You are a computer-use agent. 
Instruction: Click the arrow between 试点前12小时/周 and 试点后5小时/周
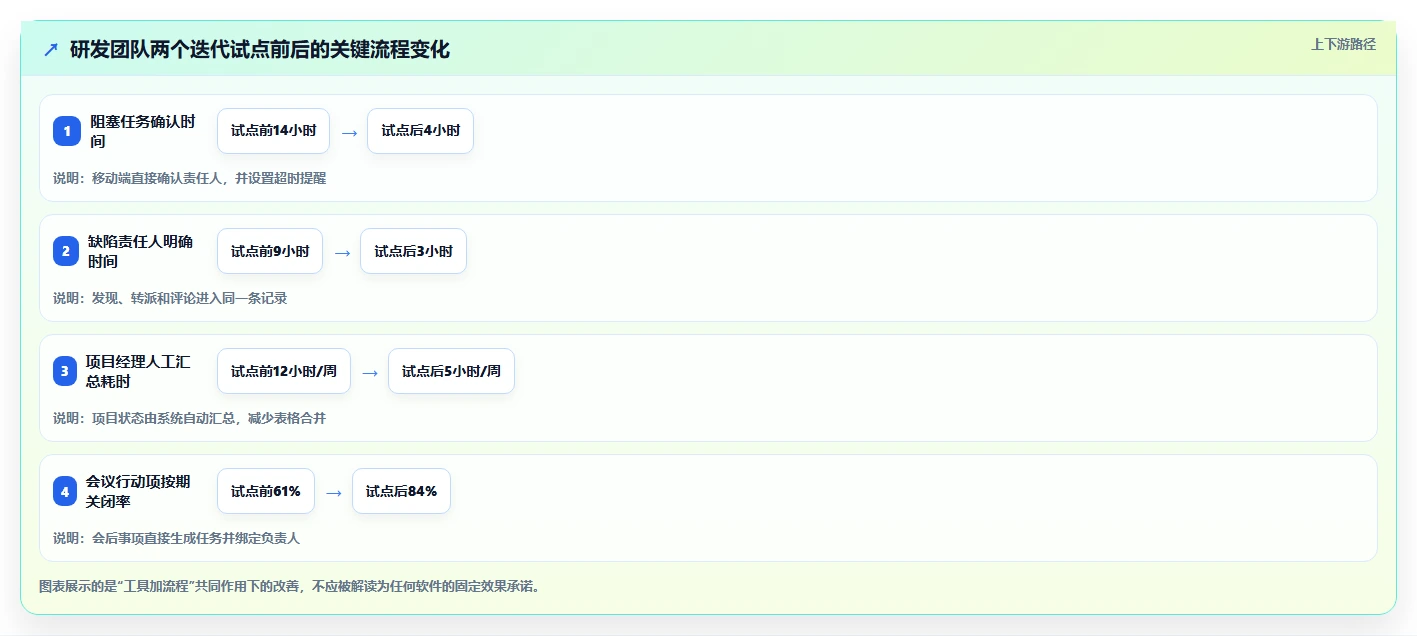pos(370,372)
